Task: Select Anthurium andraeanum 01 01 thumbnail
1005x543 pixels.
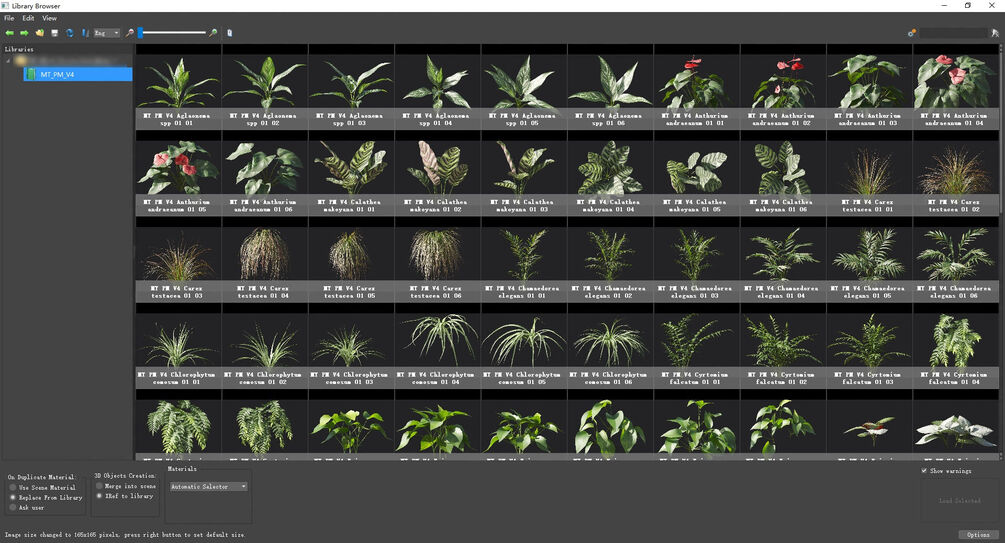Action: point(696,87)
